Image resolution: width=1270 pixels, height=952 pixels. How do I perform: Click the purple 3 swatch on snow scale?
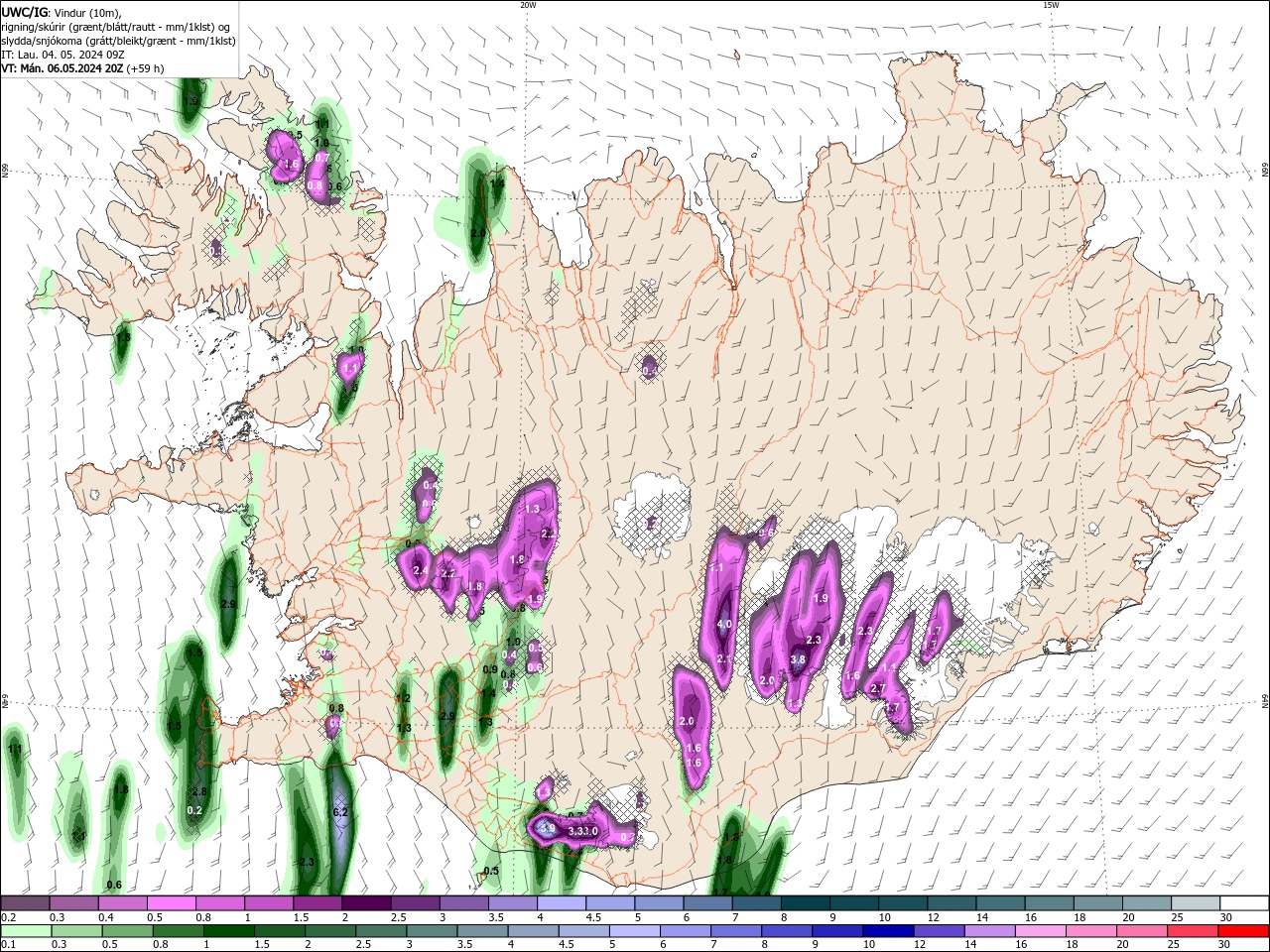point(463,903)
